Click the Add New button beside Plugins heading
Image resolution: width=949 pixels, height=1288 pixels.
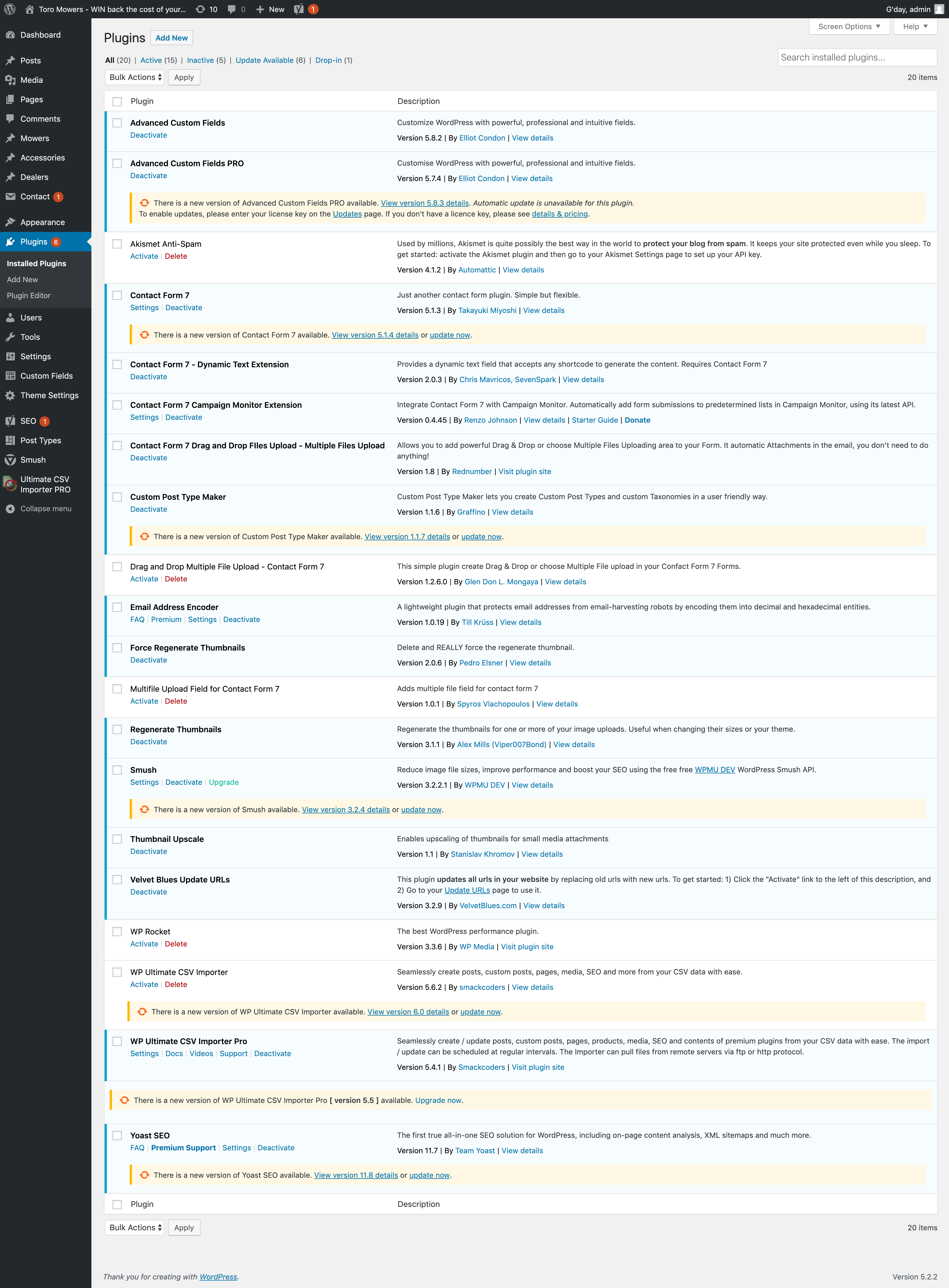point(172,38)
